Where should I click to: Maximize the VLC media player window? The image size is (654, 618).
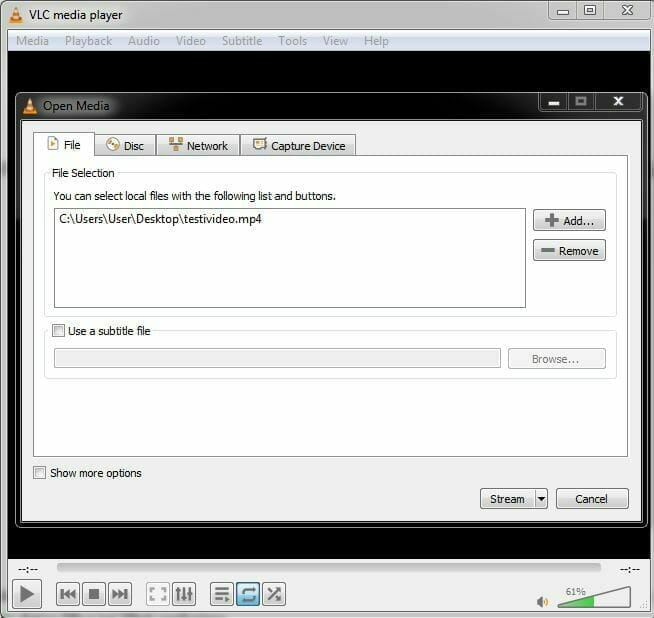pos(590,10)
